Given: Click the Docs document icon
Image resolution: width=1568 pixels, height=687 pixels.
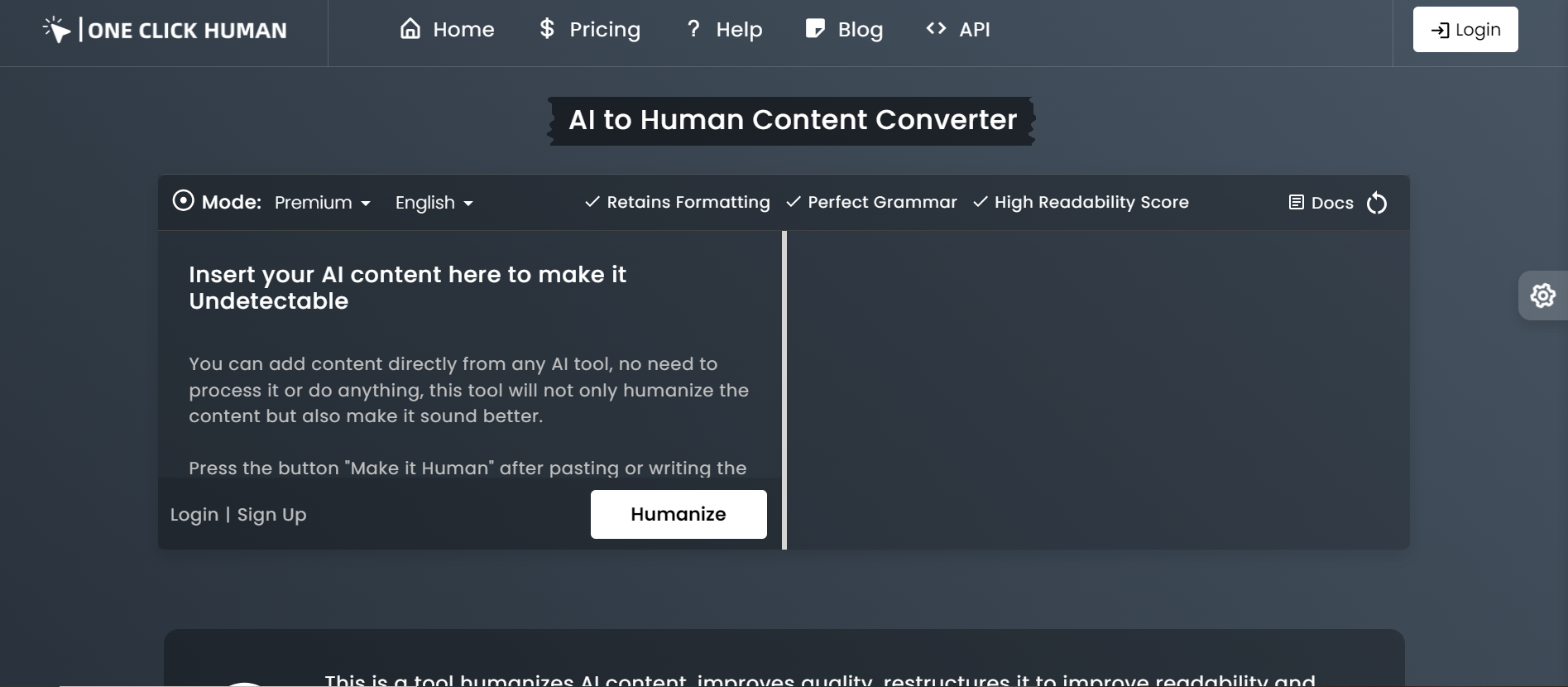Looking at the screenshot, I should tap(1297, 203).
